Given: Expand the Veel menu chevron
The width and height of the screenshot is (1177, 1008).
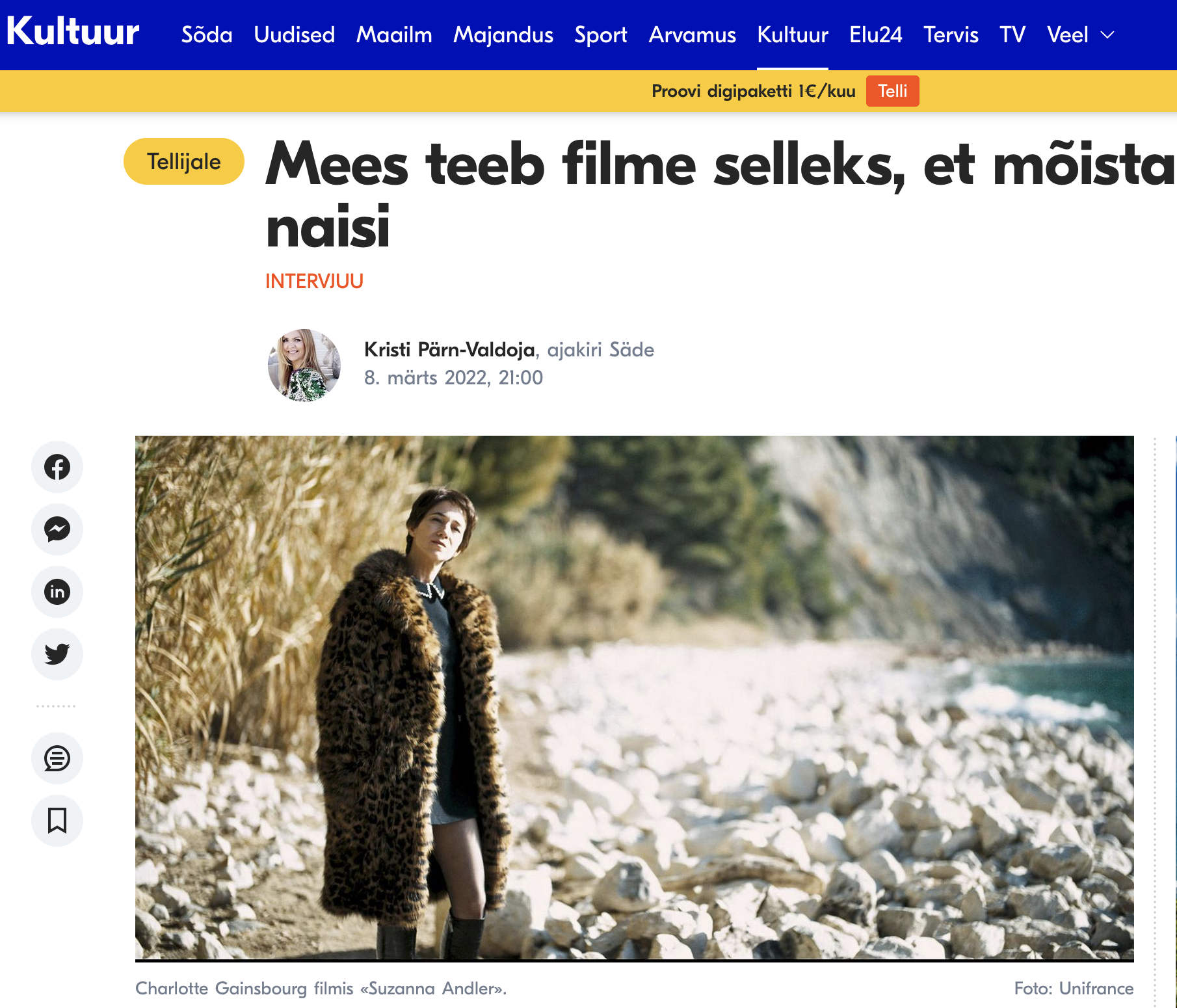Looking at the screenshot, I should click(1107, 35).
